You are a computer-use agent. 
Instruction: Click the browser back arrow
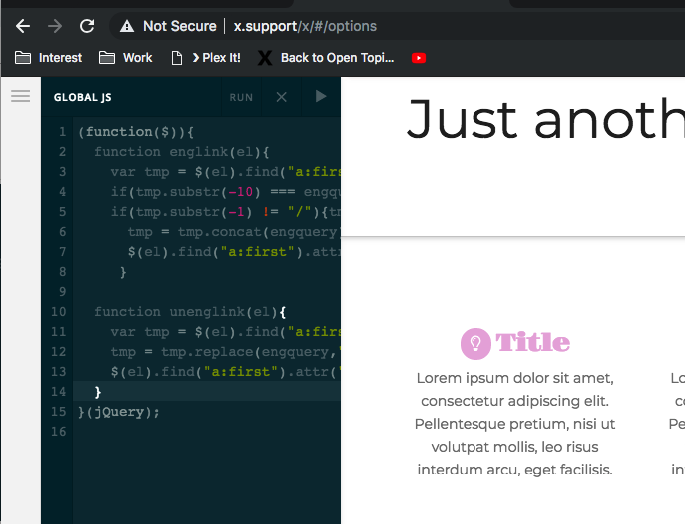[23, 26]
